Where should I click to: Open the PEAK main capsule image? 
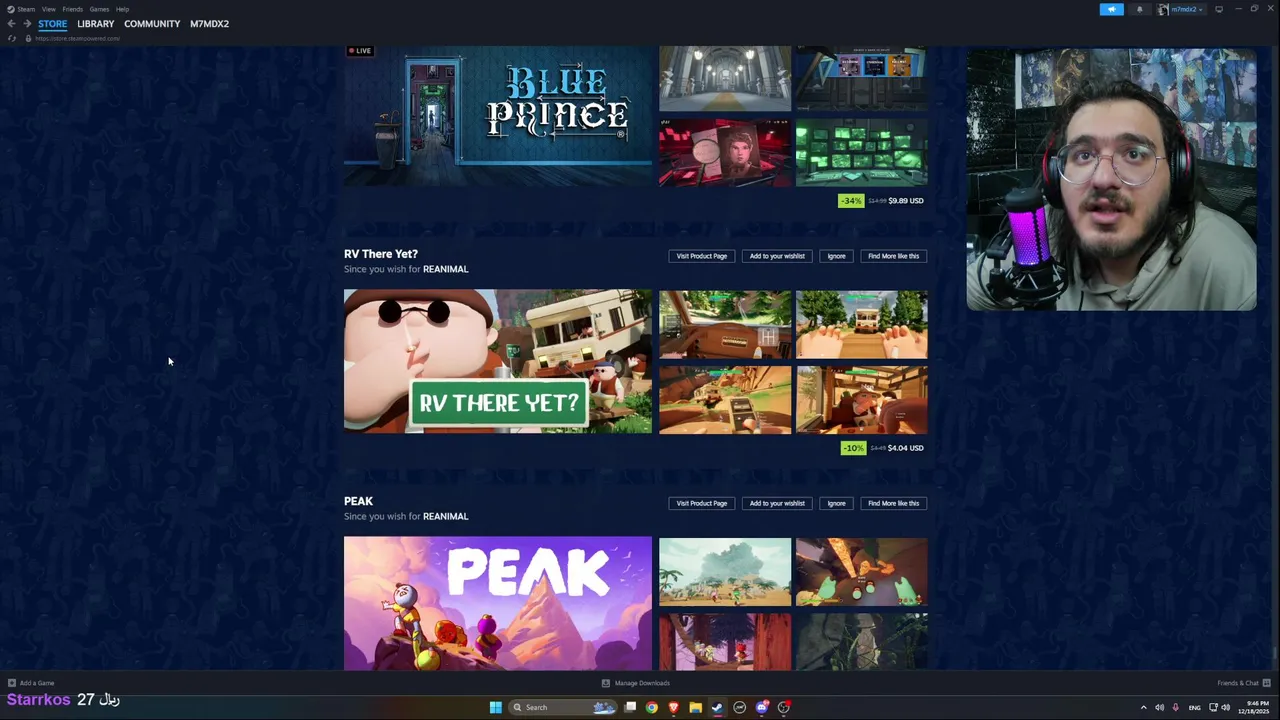(x=498, y=603)
